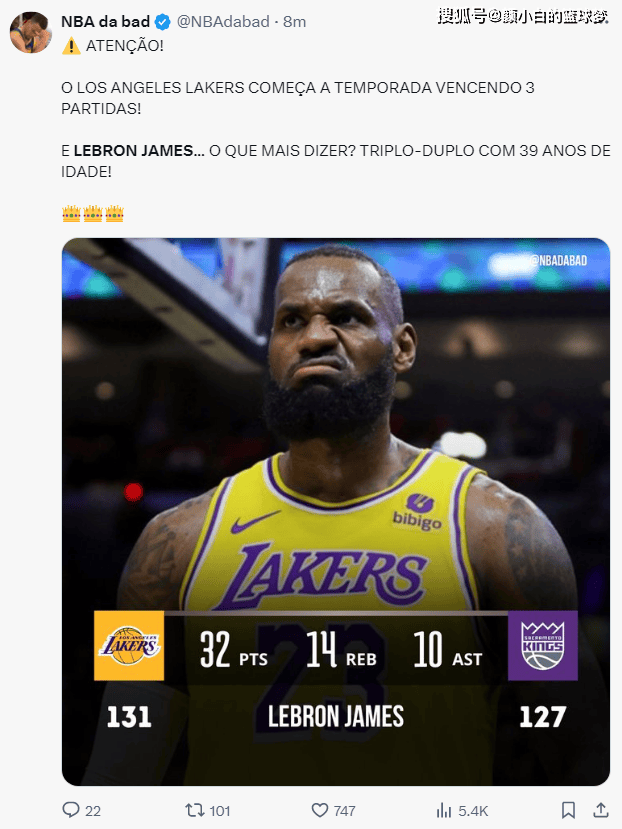
Task: Click the 22 replies count
Action: (x=93, y=811)
